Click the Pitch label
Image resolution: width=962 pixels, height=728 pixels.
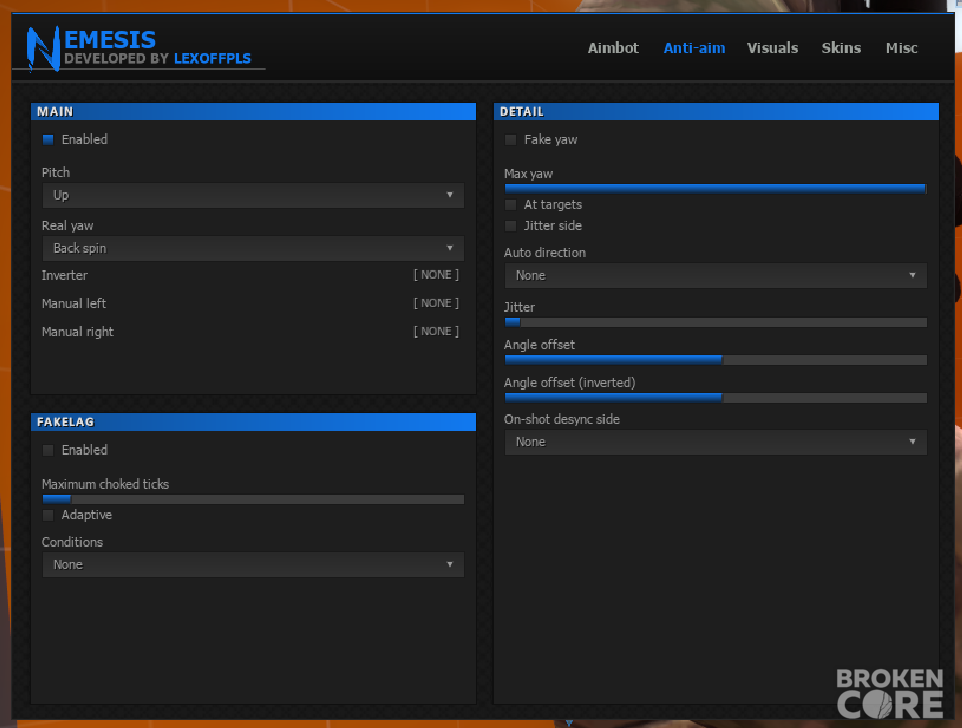[56, 172]
